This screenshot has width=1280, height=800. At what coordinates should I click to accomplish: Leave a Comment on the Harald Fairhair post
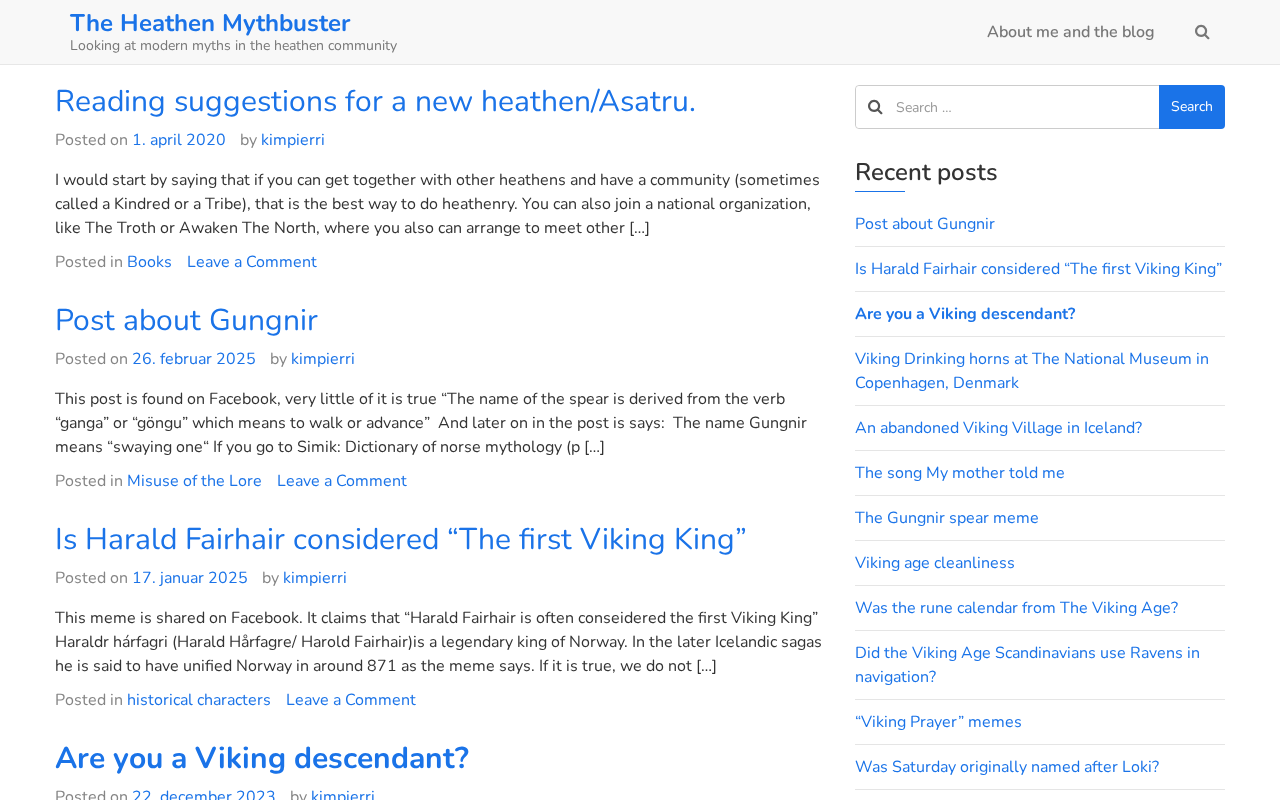351,700
